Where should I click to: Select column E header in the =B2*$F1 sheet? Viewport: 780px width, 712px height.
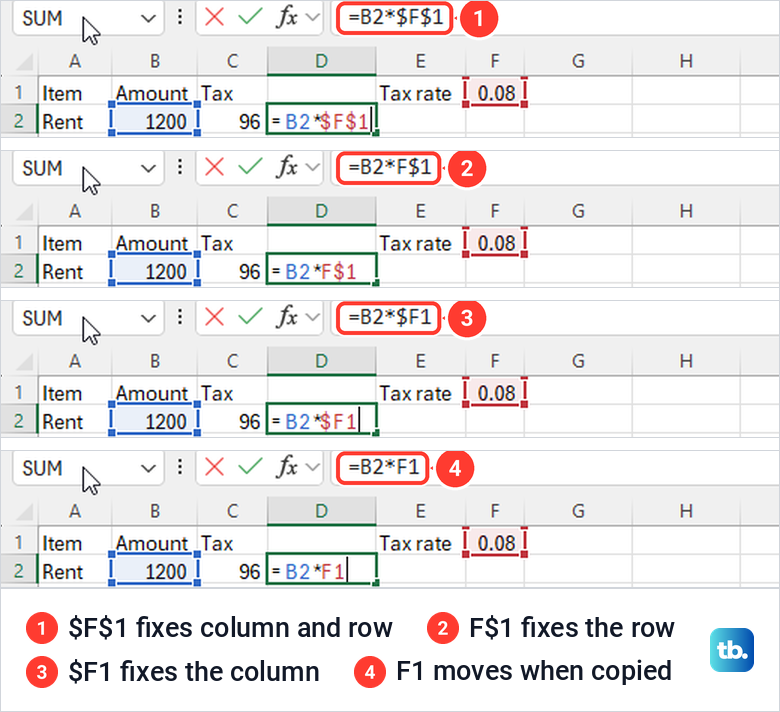(x=421, y=361)
